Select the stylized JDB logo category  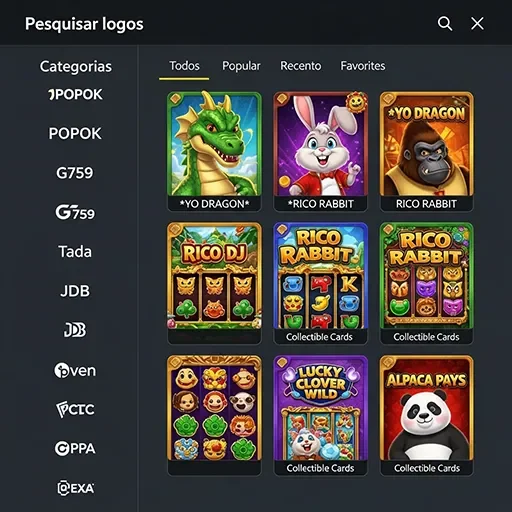tap(75, 330)
